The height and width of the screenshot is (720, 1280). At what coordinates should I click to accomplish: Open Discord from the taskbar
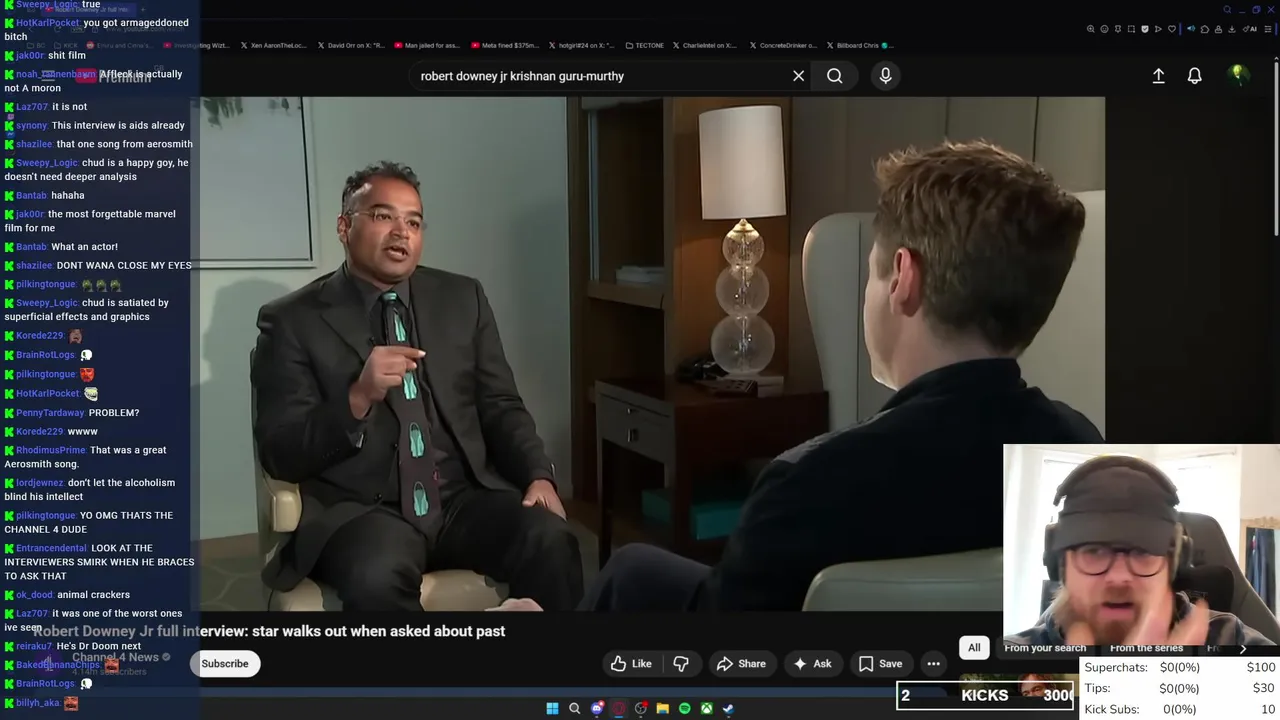point(597,709)
